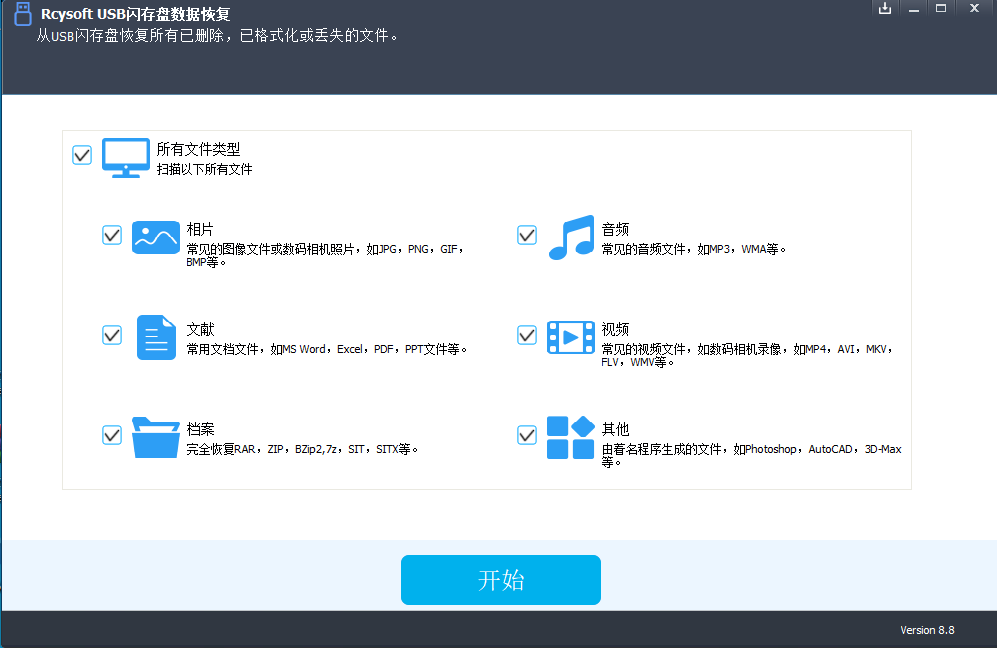Image resolution: width=997 pixels, height=648 pixels.
Task: Click the download icon in the title bar
Action: click(884, 8)
